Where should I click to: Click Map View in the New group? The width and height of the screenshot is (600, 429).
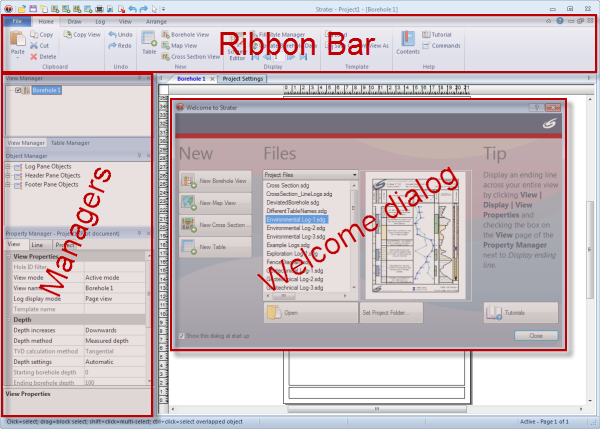tap(179, 46)
